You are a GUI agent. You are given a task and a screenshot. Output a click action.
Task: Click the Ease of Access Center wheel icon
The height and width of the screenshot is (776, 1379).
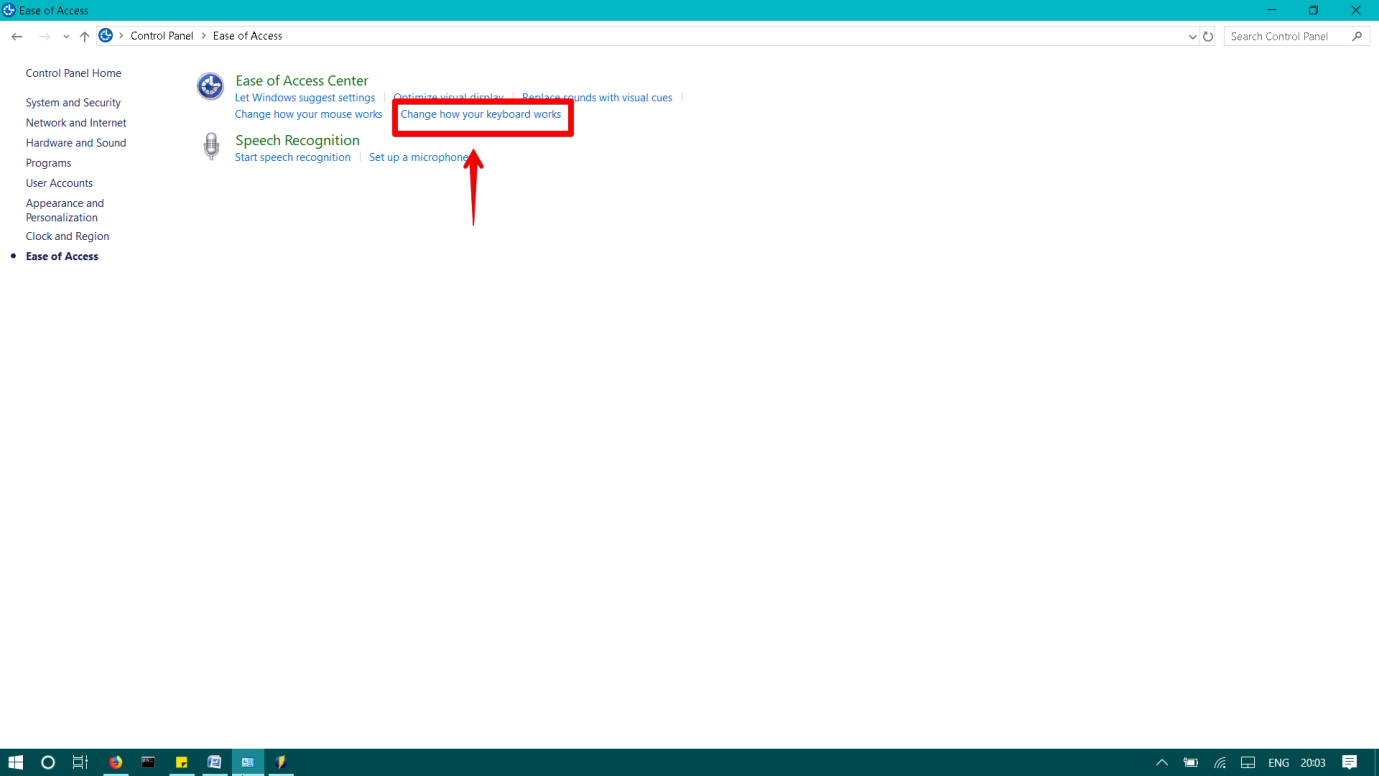point(210,87)
